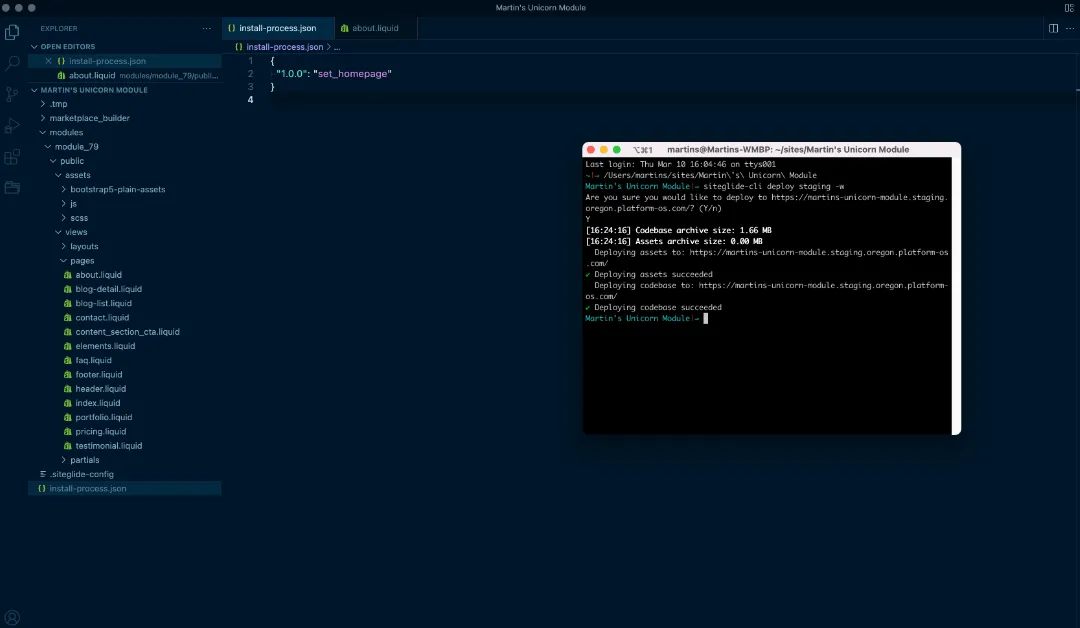Image resolution: width=1080 pixels, height=628 pixels.
Task: Open the Search view in activity bar
Action: click(13, 63)
